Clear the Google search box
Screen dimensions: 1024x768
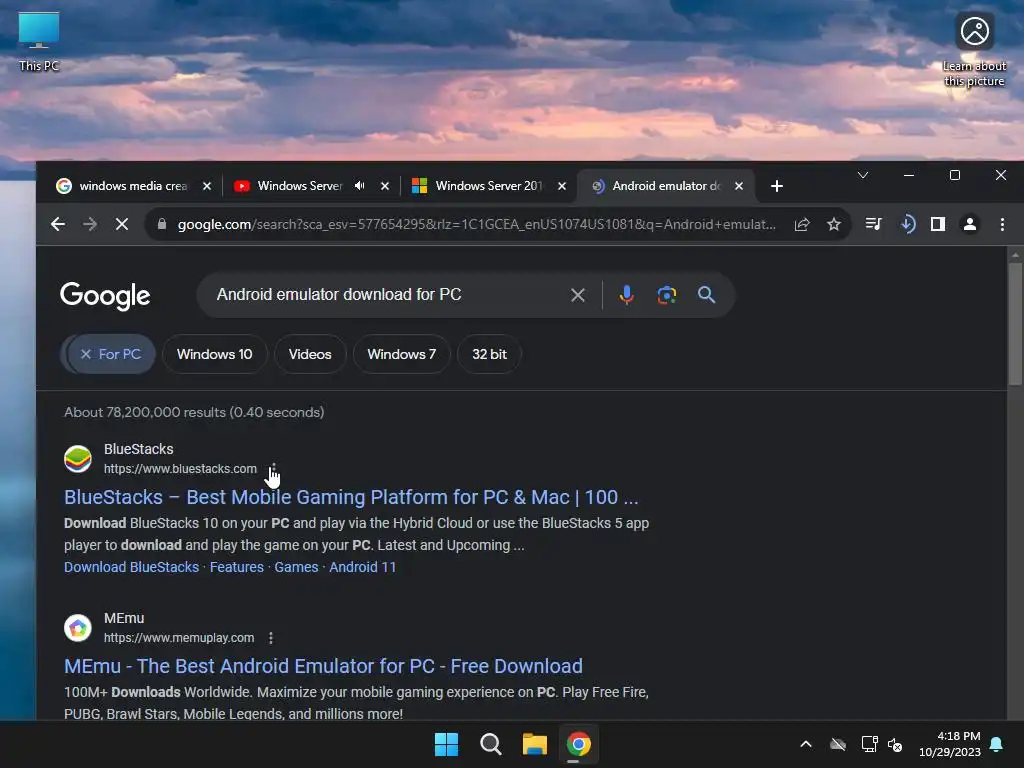[577, 295]
